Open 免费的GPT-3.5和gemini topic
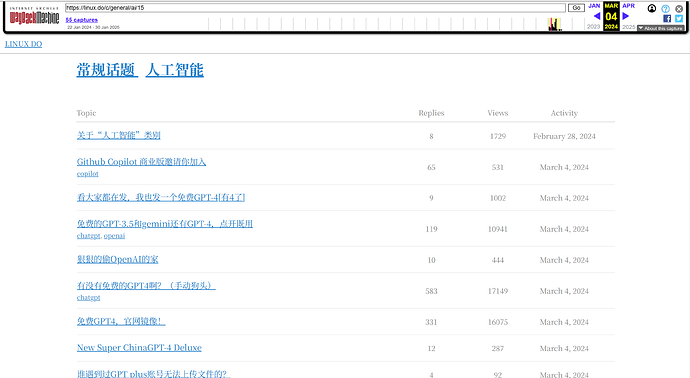The image size is (690, 378). (165, 224)
